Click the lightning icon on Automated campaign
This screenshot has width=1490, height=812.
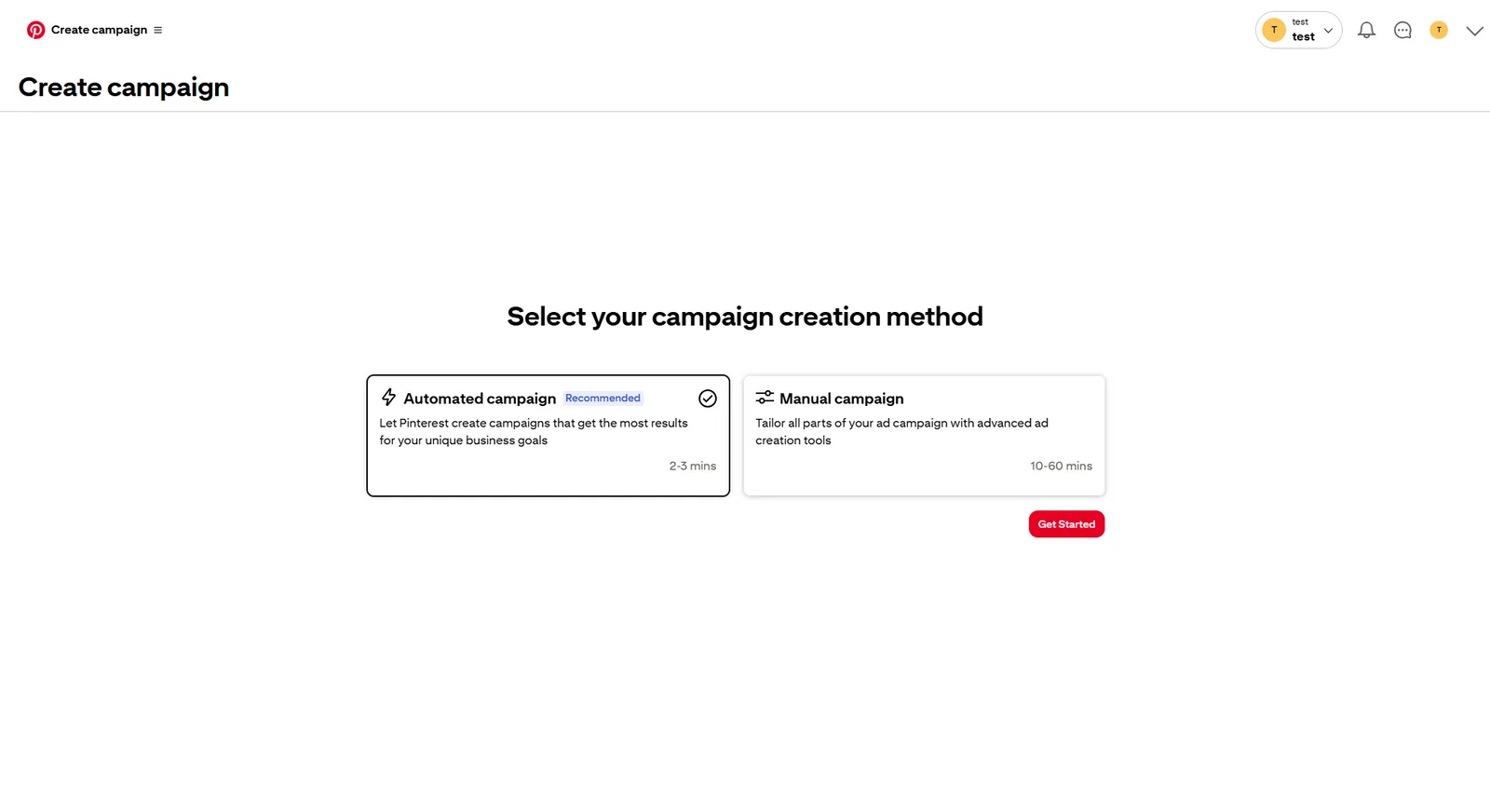388,398
